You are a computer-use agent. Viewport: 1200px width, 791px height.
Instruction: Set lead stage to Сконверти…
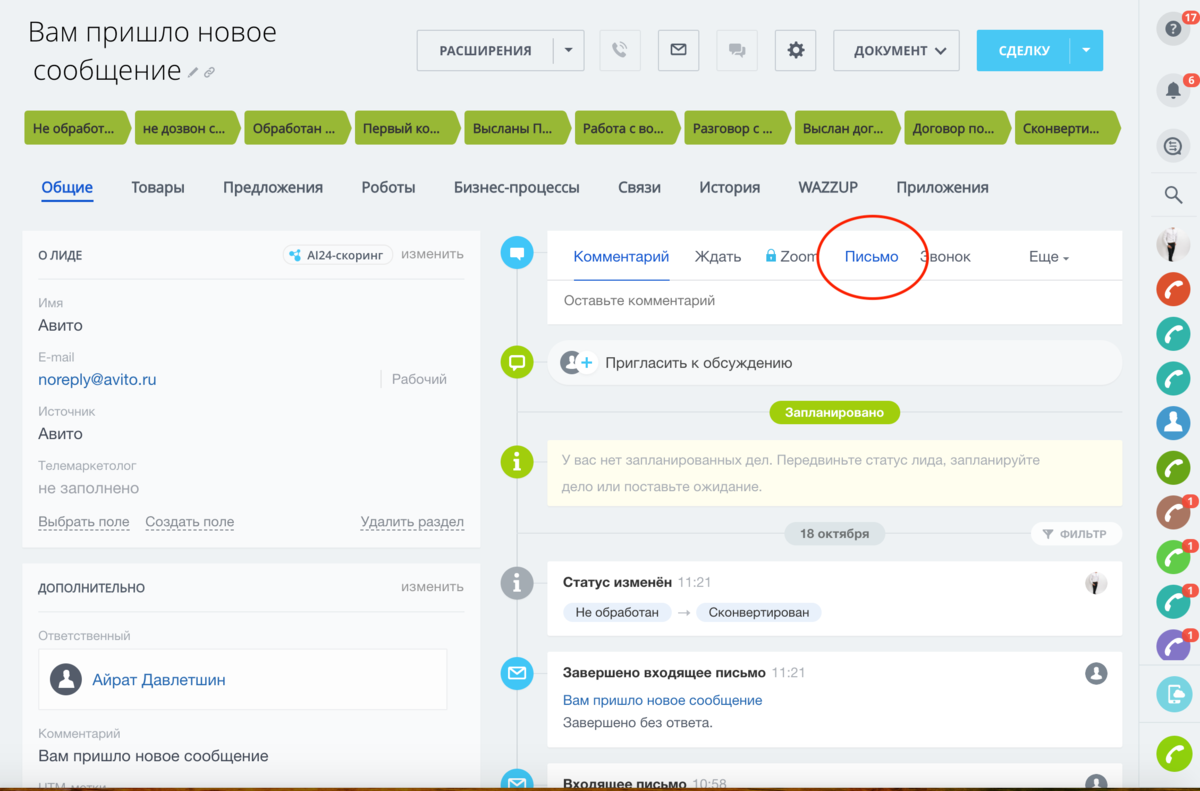[x=1067, y=128]
